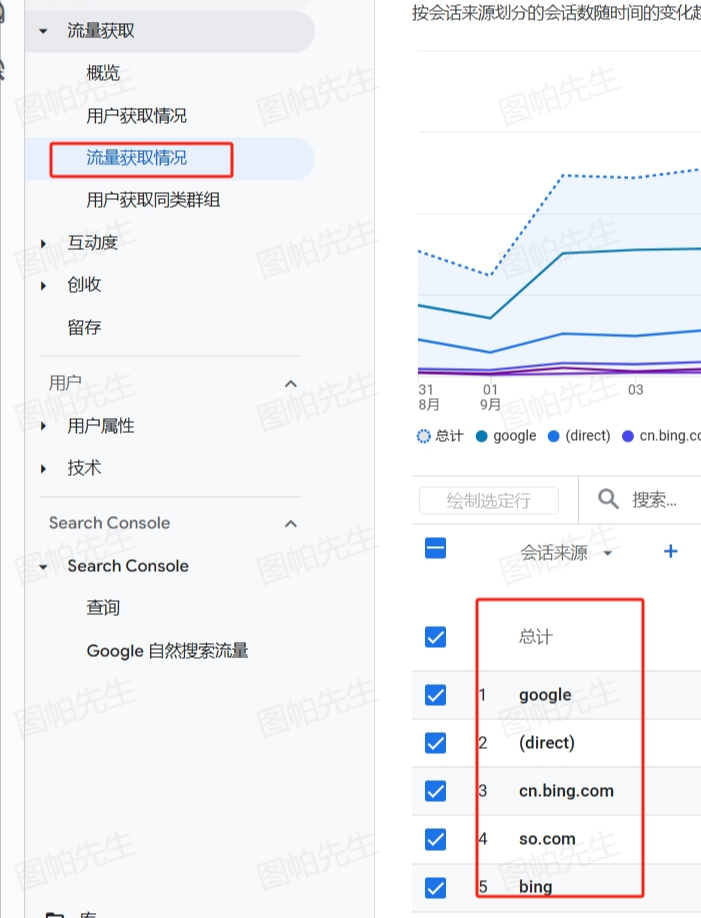The height and width of the screenshot is (918, 701).
Task: Click the search magnifier icon
Action: pos(608,499)
